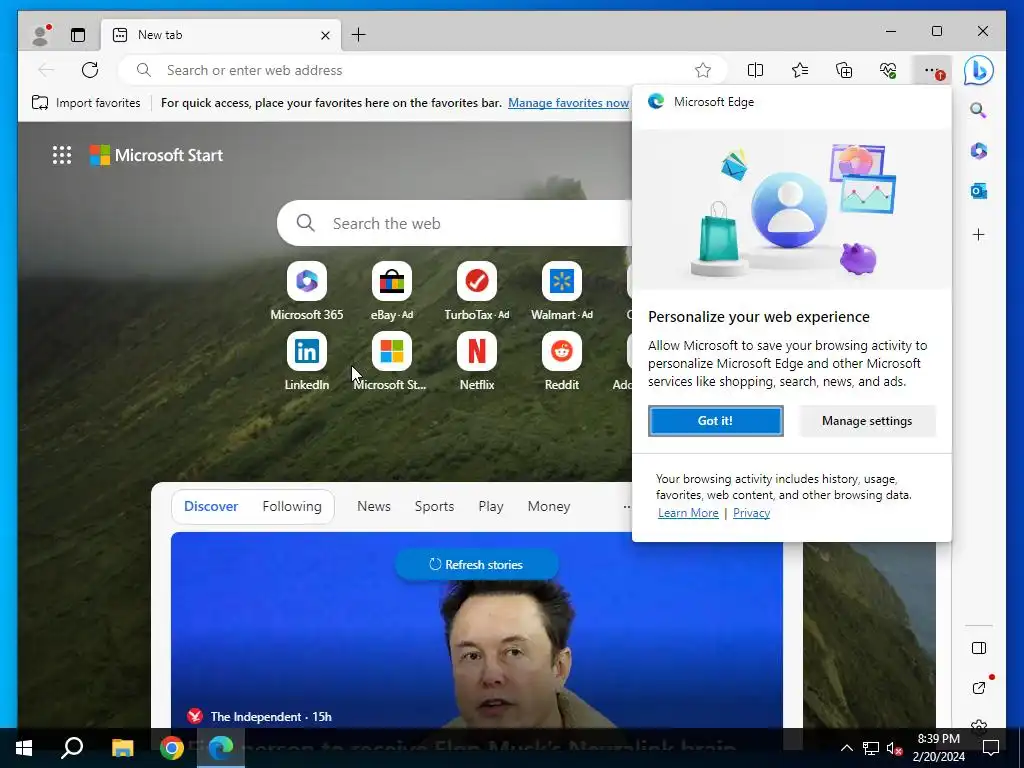This screenshot has height=768, width=1024.
Task: Open the Learn More link
Action: tap(688, 513)
